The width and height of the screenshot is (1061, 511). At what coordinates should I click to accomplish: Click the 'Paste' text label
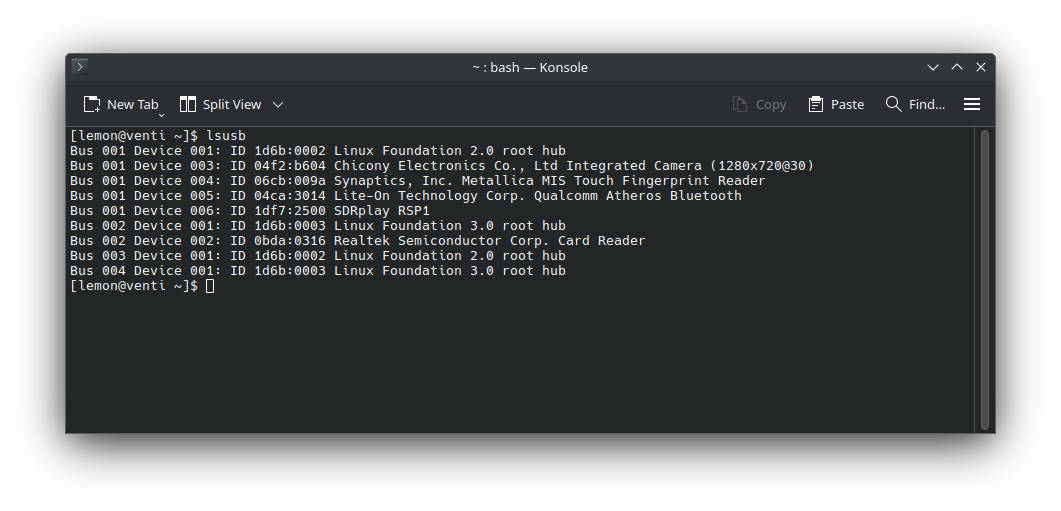(847, 104)
